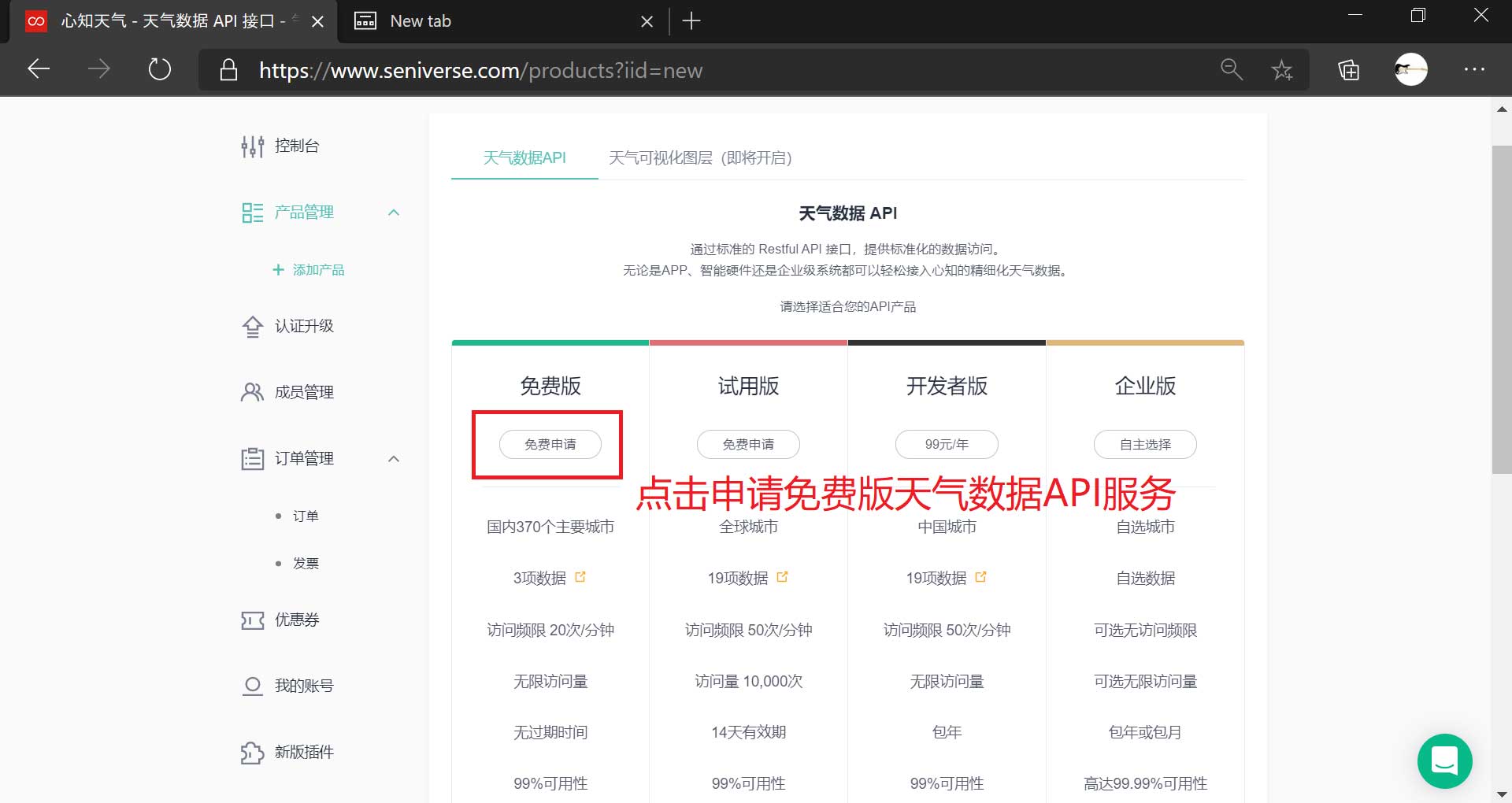
Task: Click 14天有效期 text
Action: pyautogui.click(x=748, y=732)
